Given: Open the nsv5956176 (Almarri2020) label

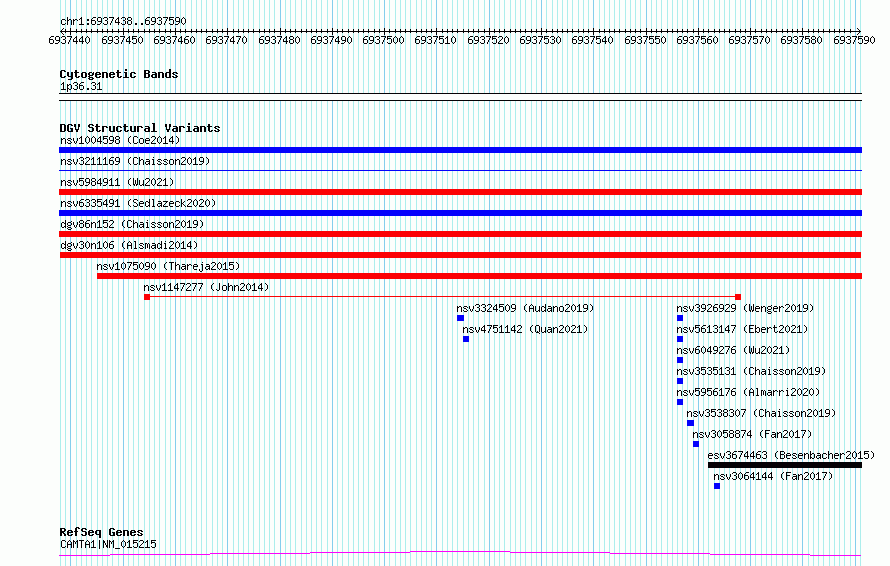Looking at the screenshot, I should 748,392.
